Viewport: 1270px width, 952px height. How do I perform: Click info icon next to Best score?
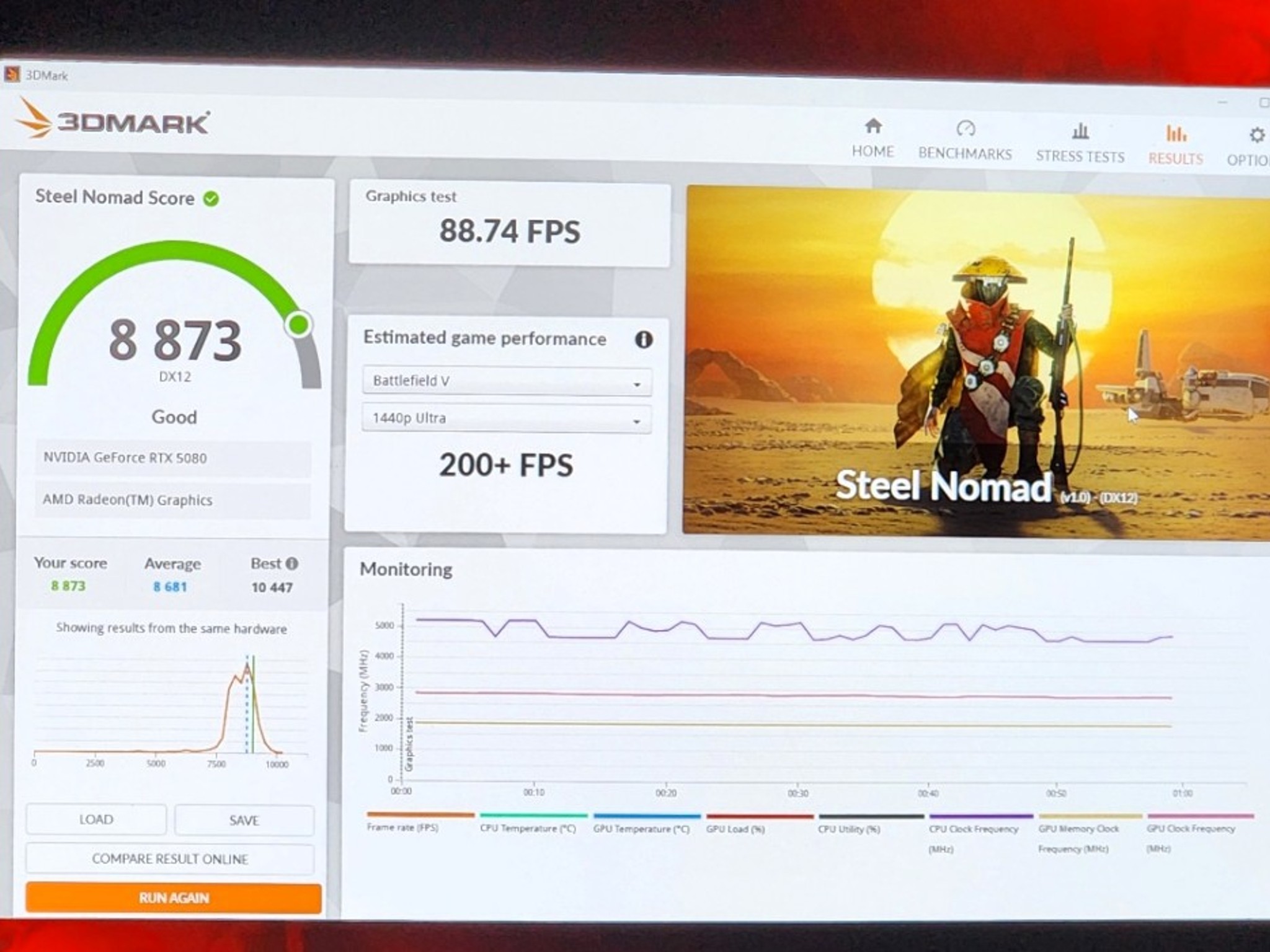pyautogui.click(x=292, y=563)
